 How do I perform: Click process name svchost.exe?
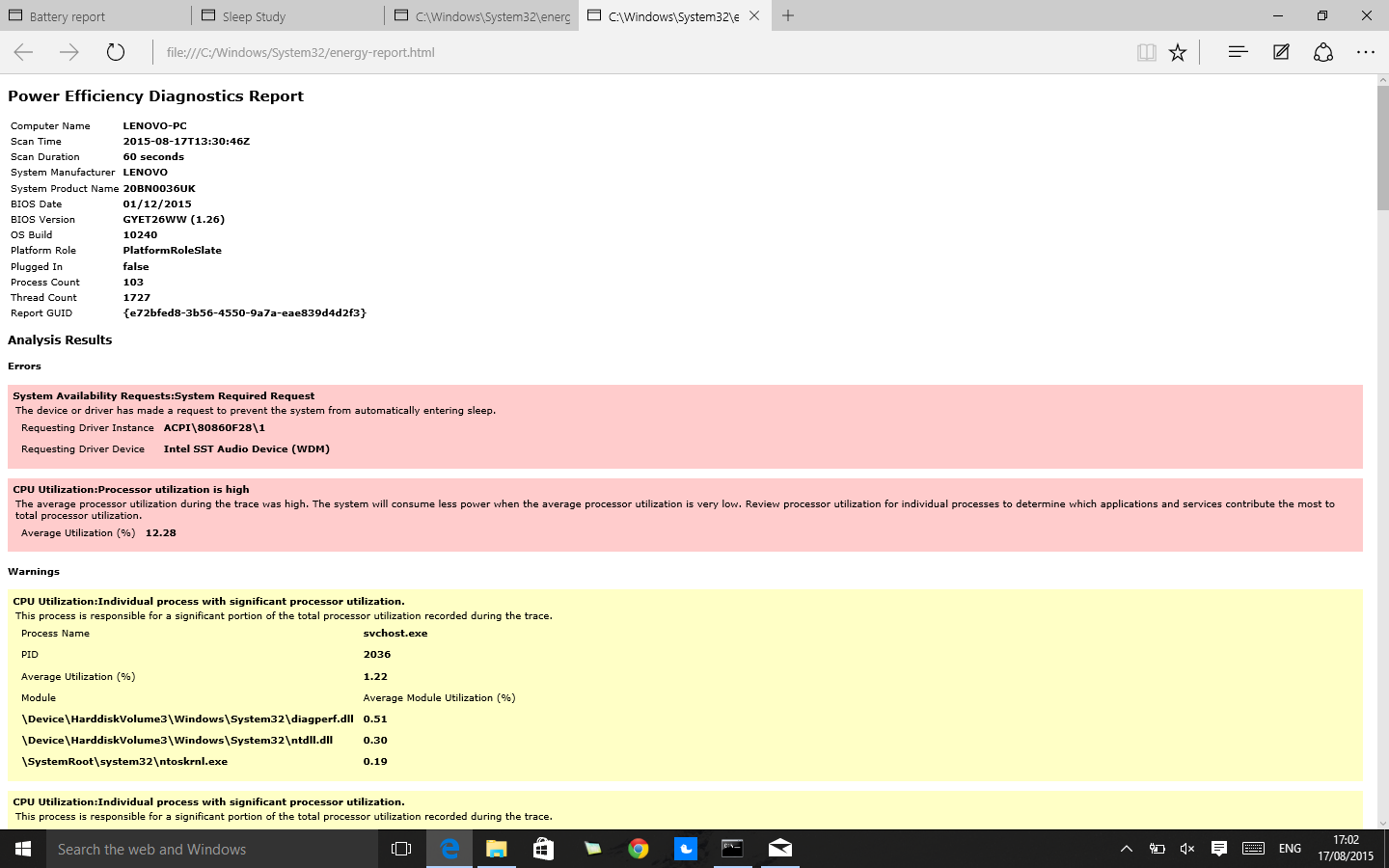(395, 633)
